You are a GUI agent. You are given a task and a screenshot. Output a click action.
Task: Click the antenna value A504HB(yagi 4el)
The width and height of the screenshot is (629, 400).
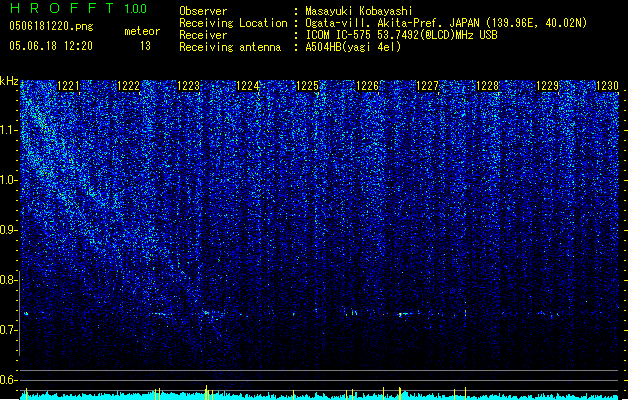coord(353,47)
